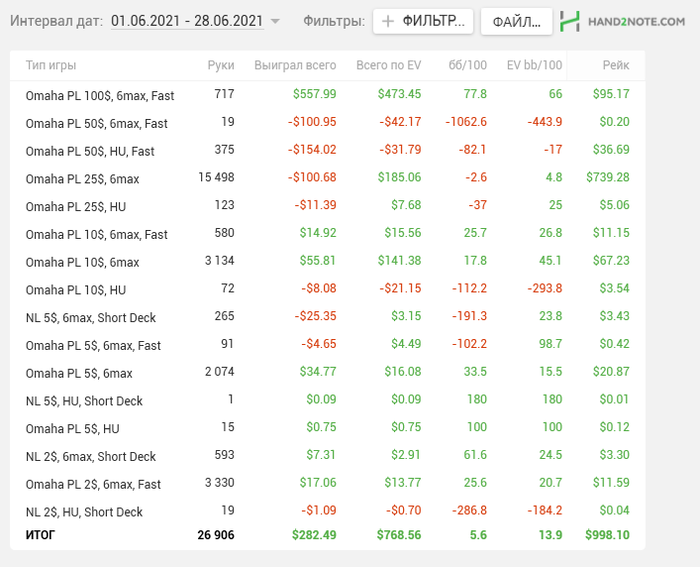Click EV bb/100 cell -293.8
Viewport: 700px width, 567px height.
[x=545, y=288]
